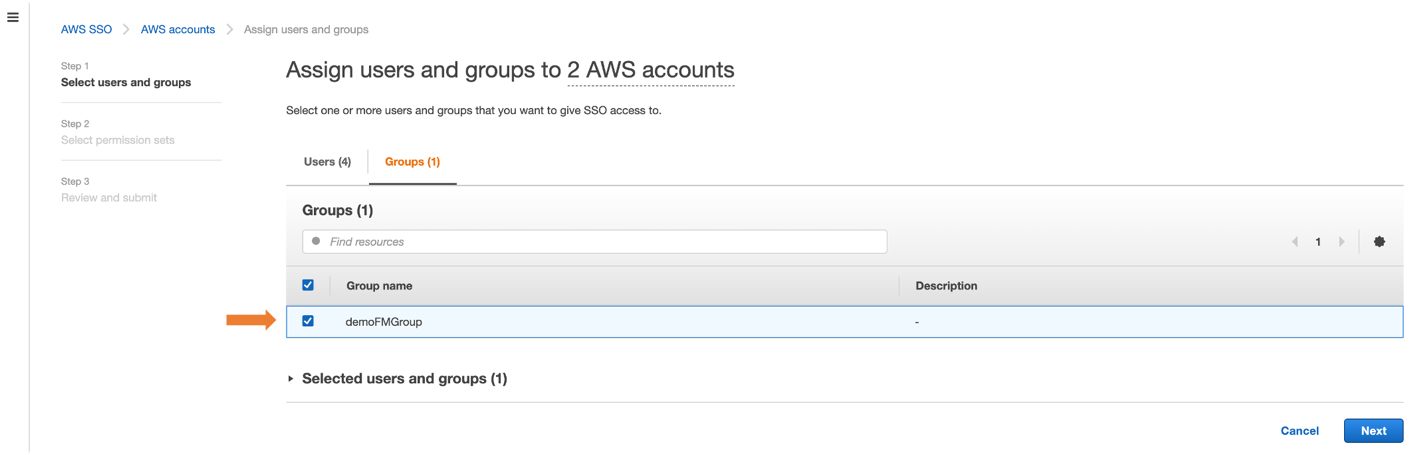Open AWS SSO breadcrumb link

coord(86,30)
